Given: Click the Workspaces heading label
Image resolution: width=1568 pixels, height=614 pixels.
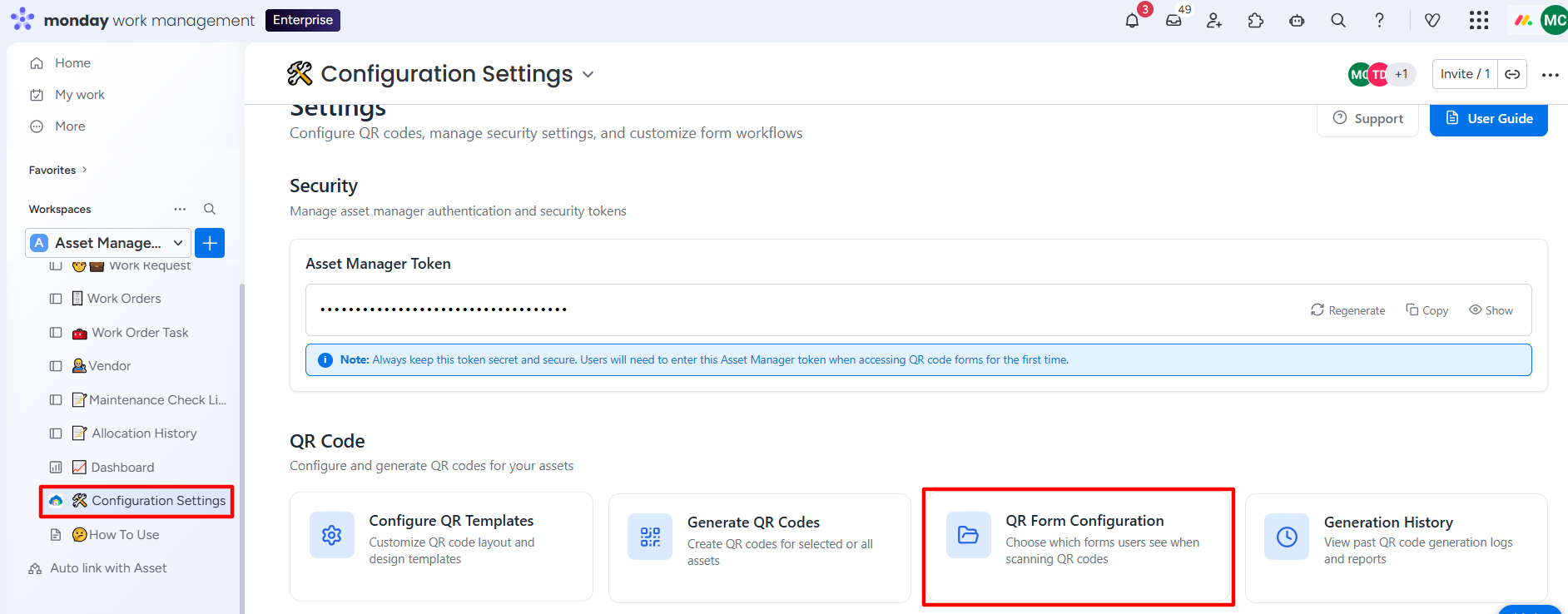Looking at the screenshot, I should tap(60, 209).
